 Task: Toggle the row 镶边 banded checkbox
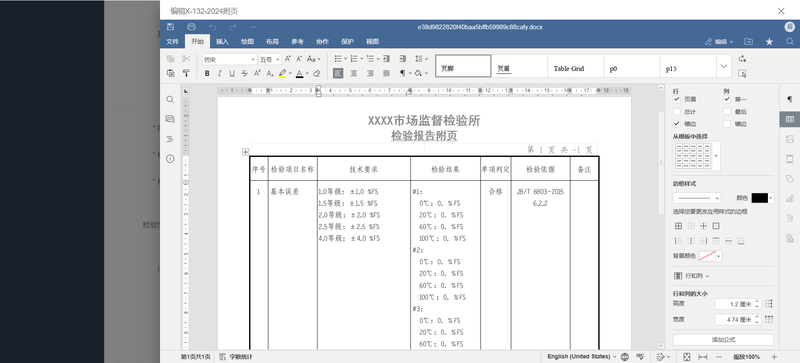tap(677, 124)
